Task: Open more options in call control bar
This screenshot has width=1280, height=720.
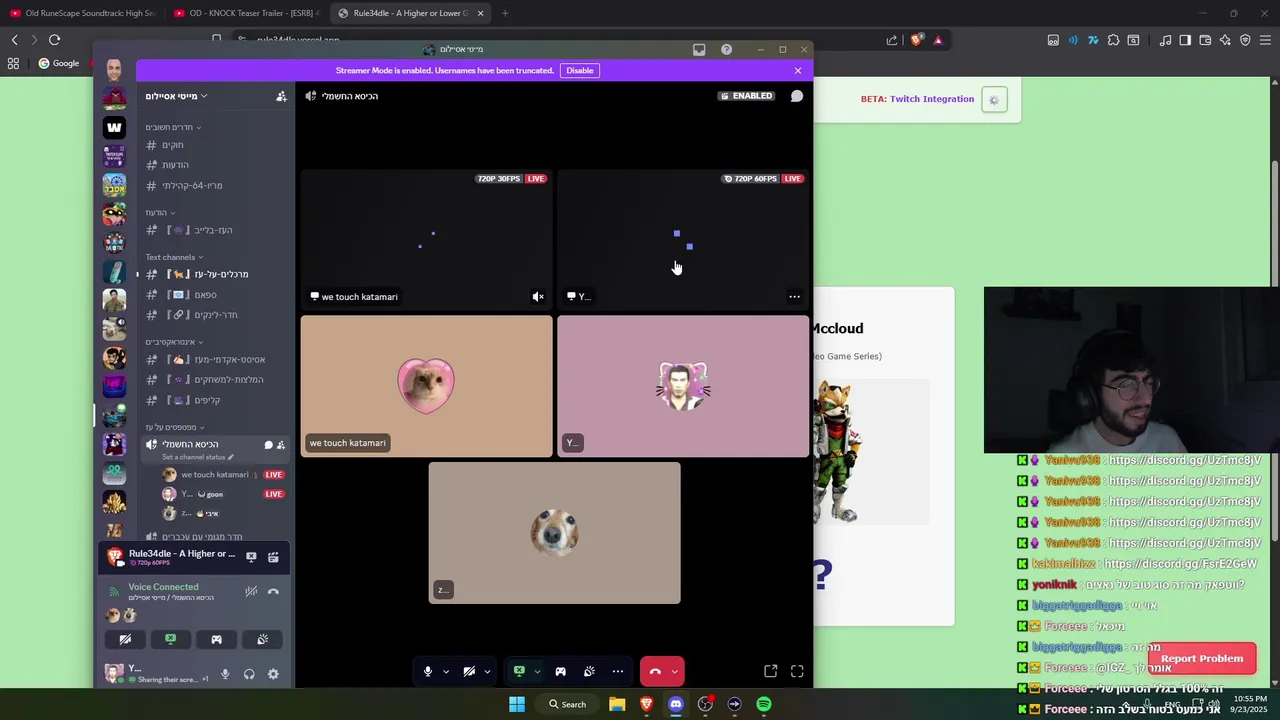Action: [618, 671]
